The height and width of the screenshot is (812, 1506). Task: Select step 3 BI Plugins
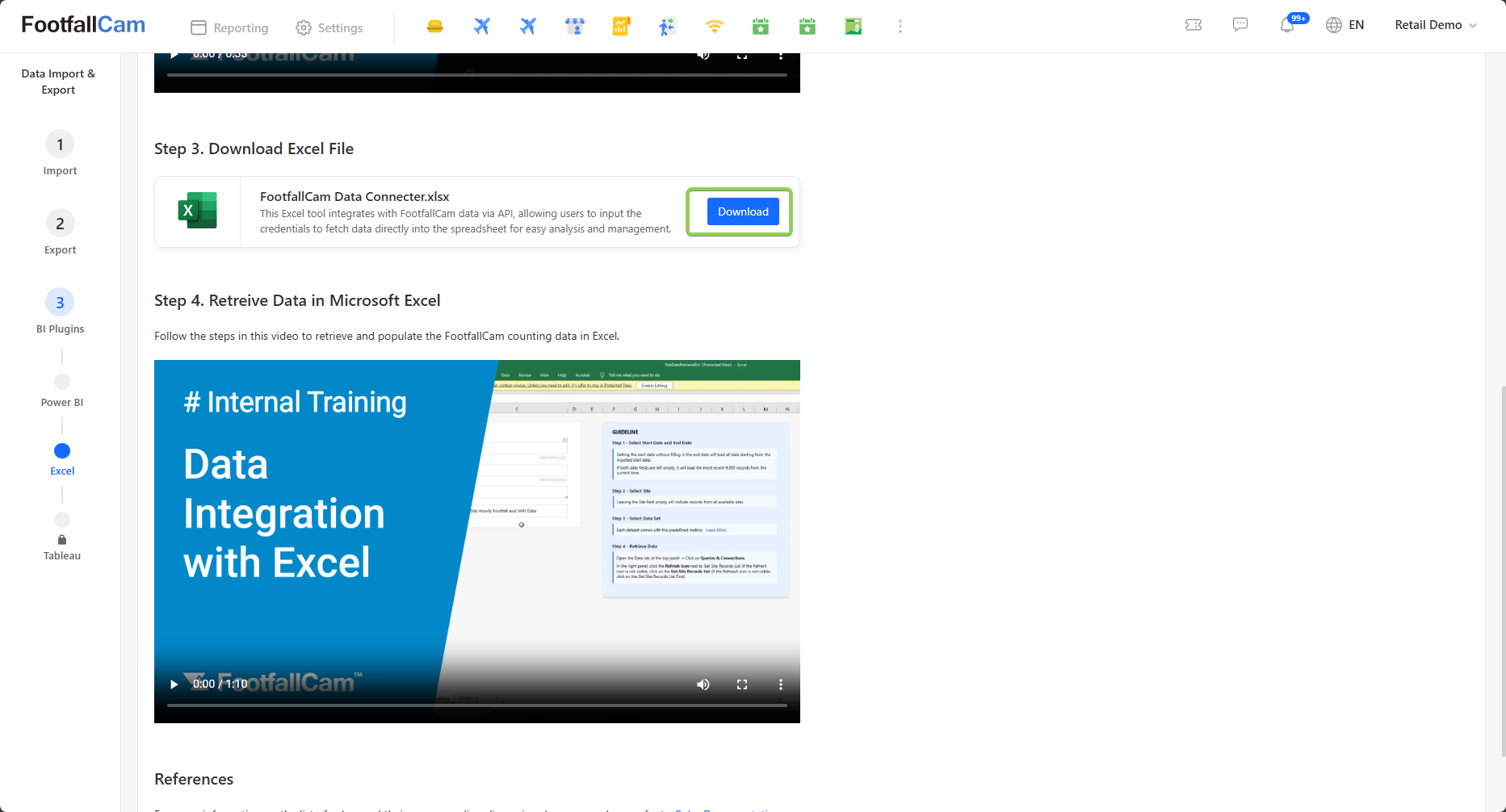pos(60,311)
